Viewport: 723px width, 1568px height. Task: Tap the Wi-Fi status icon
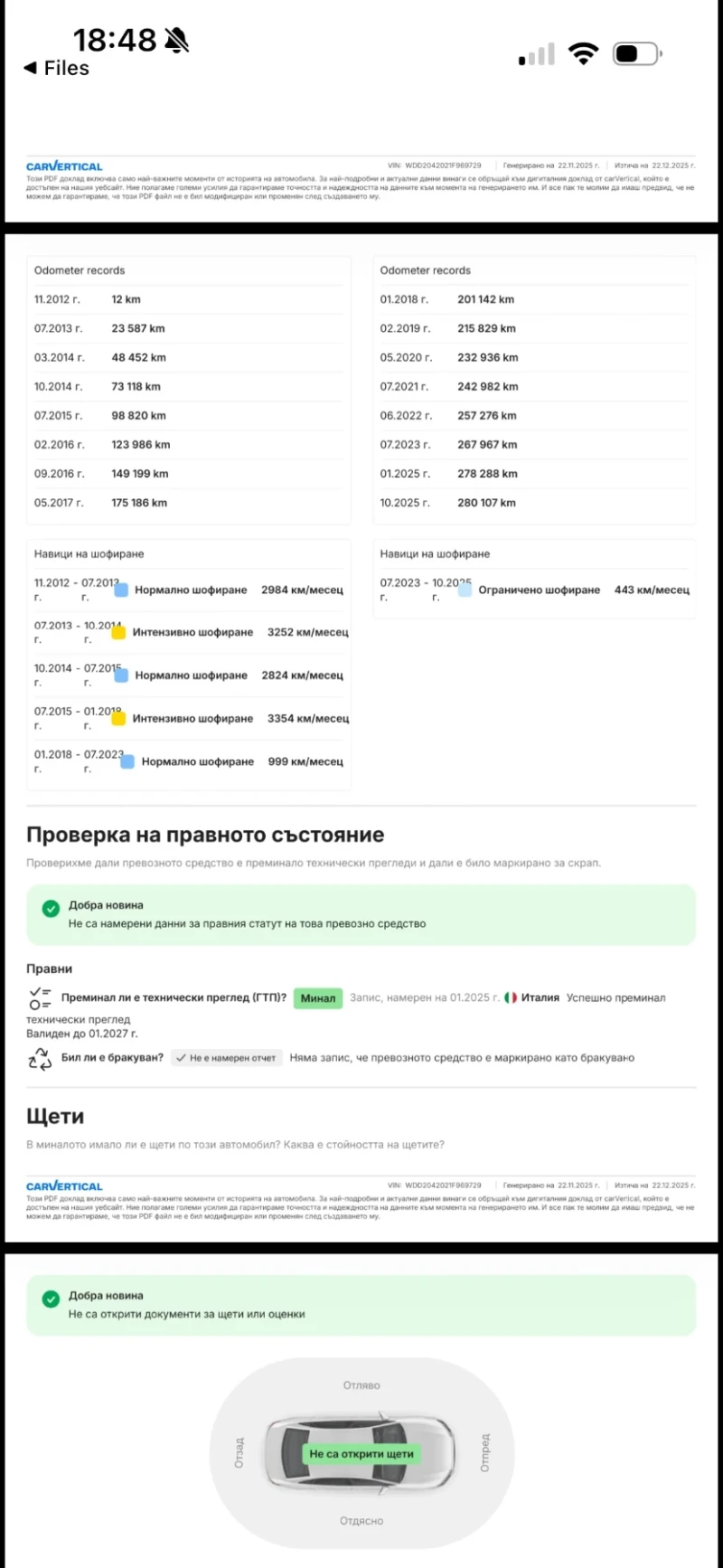click(584, 54)
